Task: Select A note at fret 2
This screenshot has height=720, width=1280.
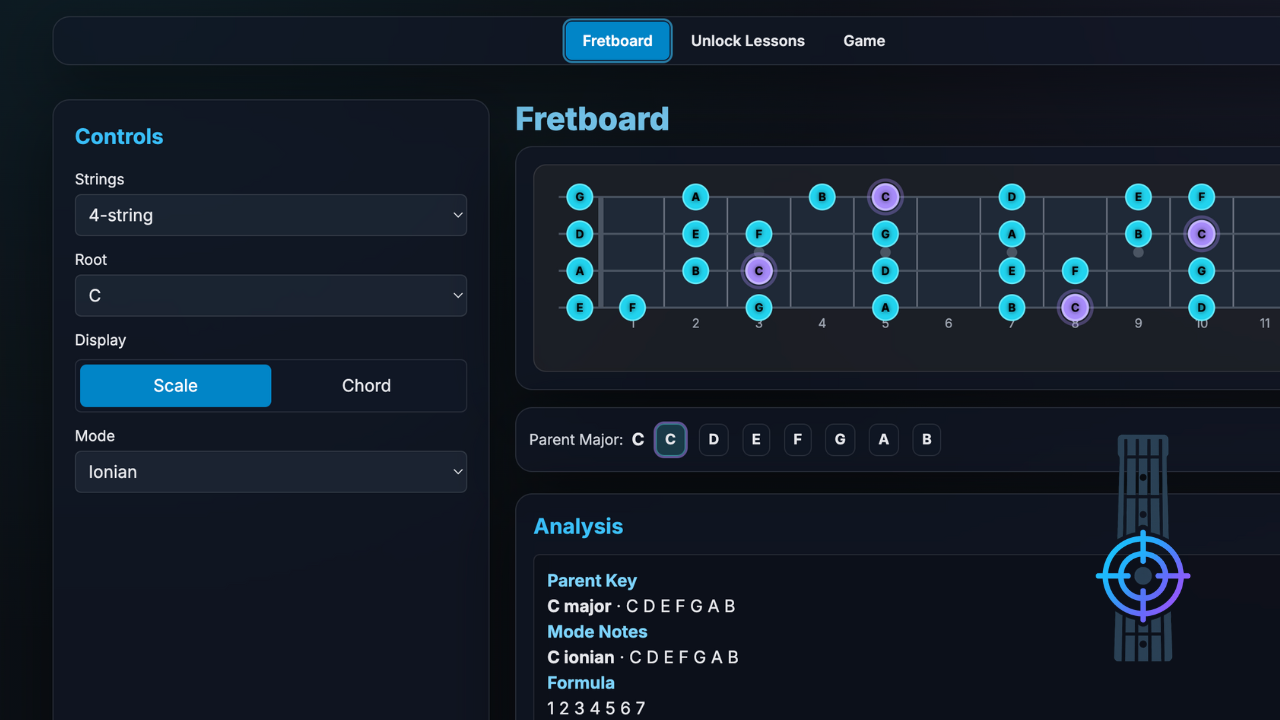Action: tap(696, 197)
